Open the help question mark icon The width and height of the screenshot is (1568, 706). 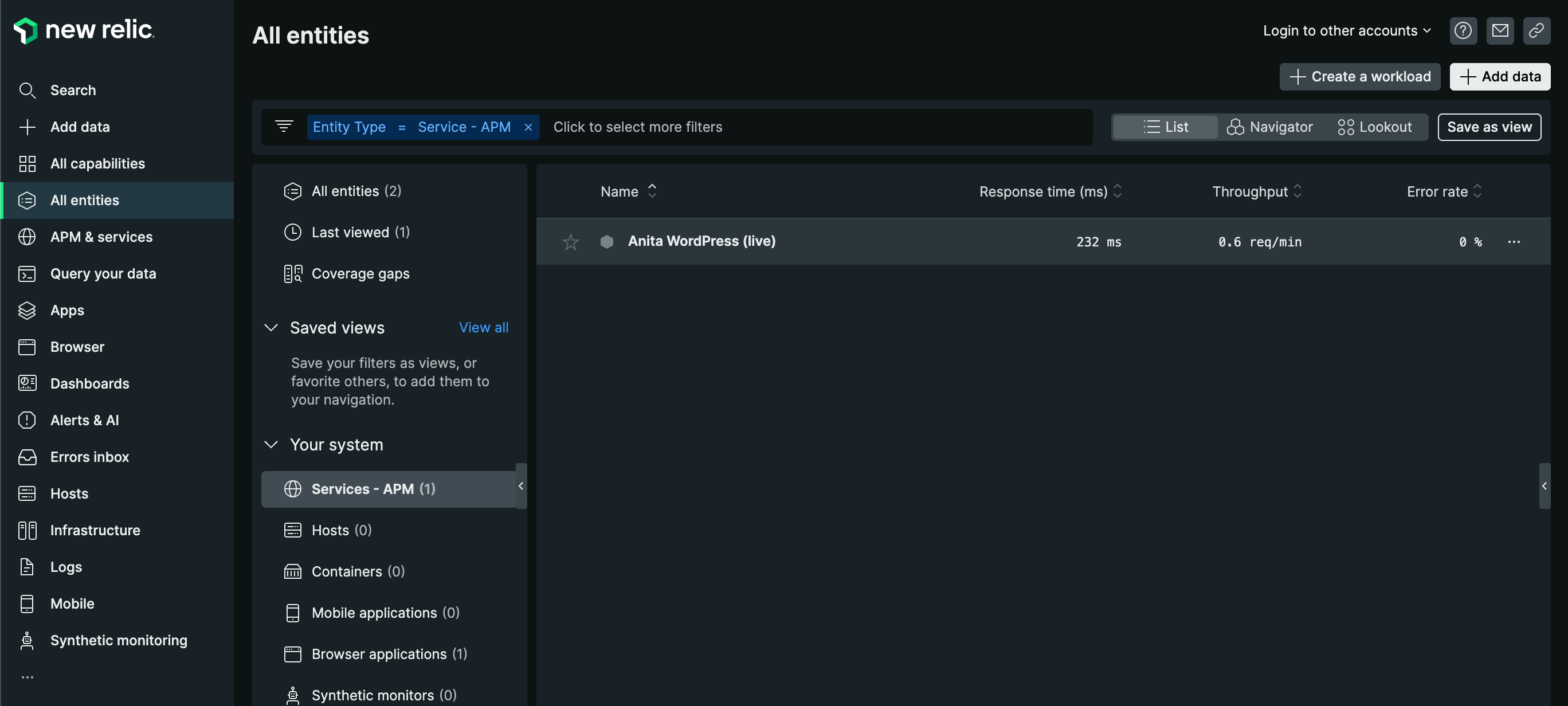1463,30
